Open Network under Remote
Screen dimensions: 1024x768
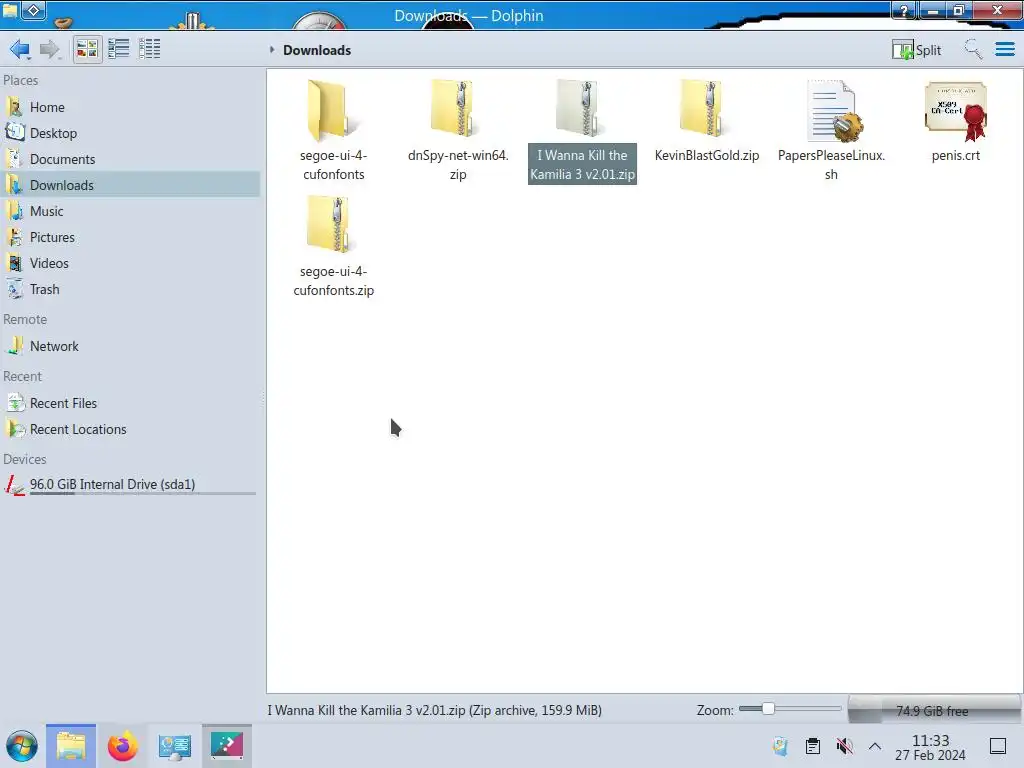[x=131, y=346]
